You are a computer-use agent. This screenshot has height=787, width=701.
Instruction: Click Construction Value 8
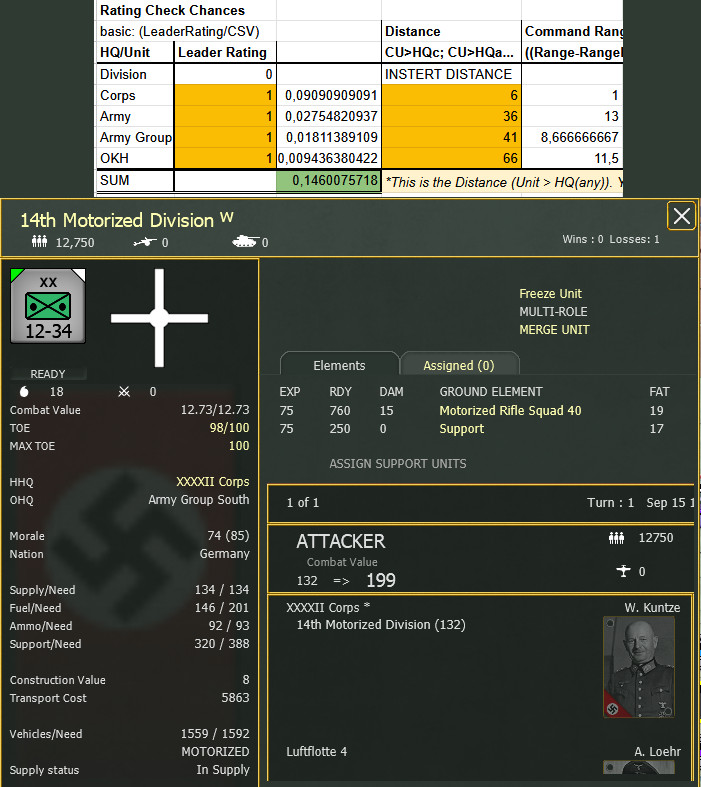pos(246,680)
